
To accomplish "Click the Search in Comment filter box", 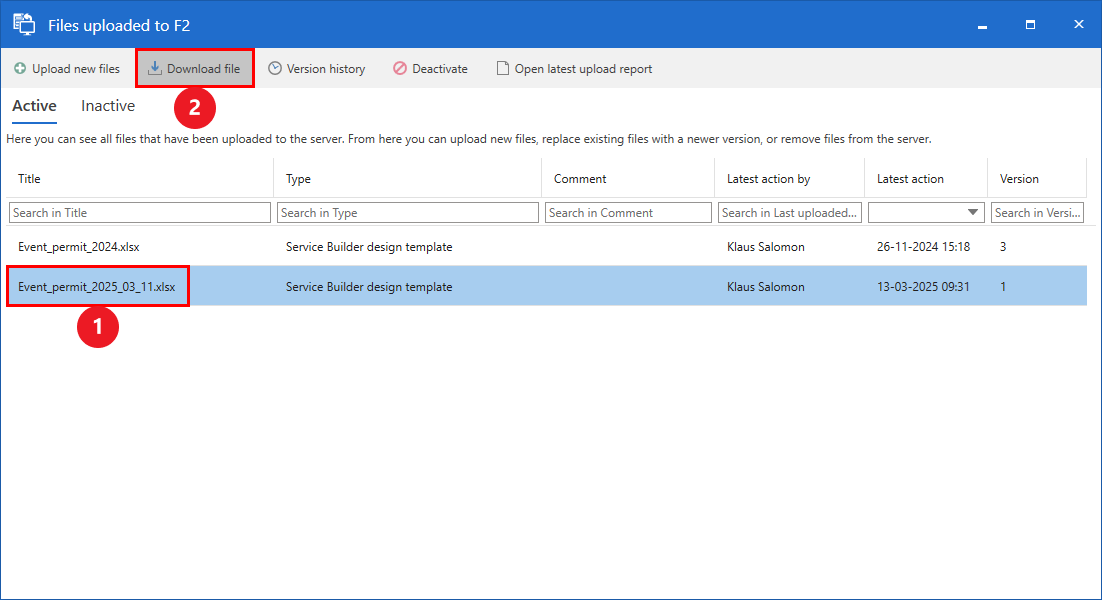I will (628, 213).
